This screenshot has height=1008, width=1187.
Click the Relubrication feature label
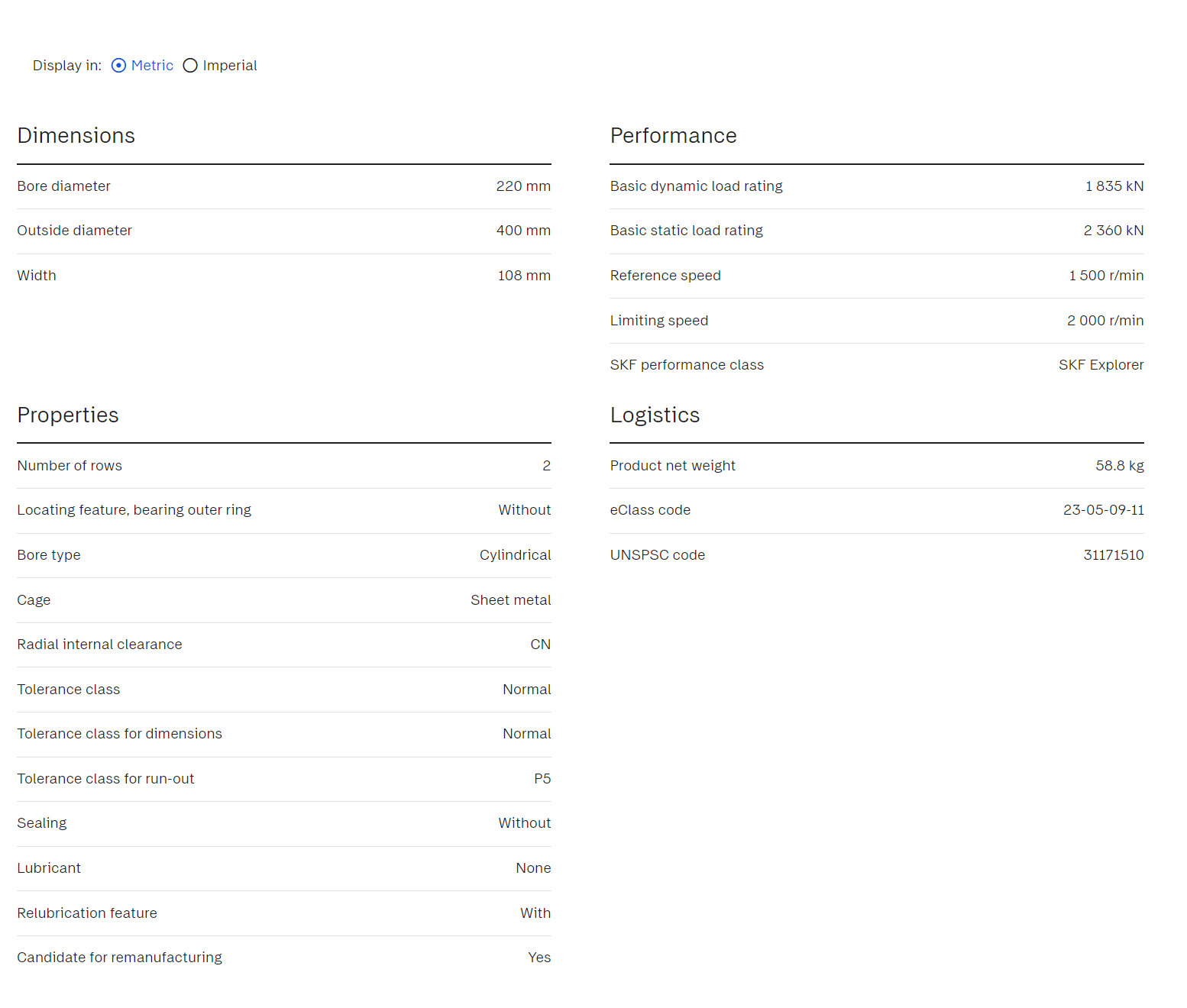coord(87,913)
